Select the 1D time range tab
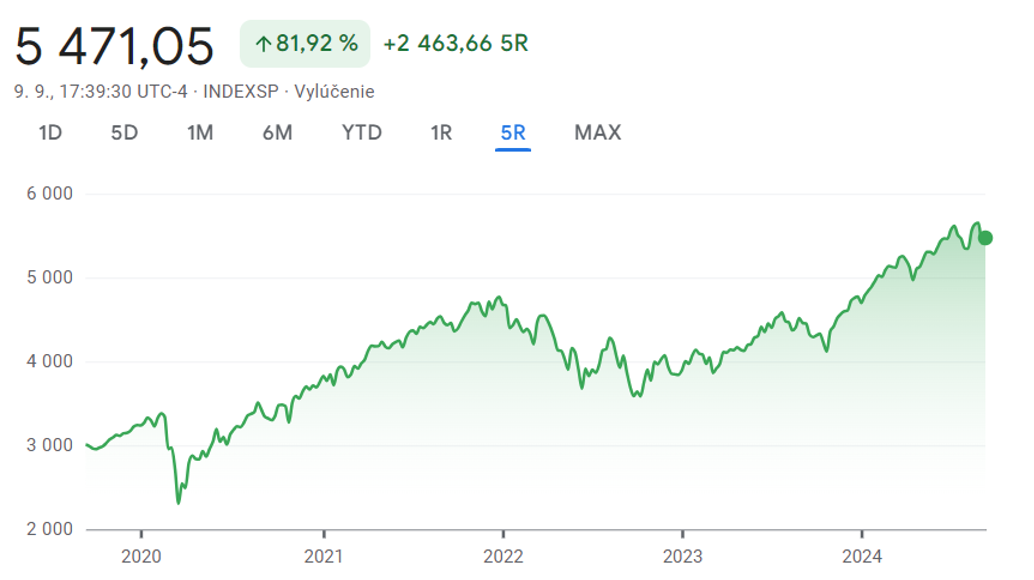The image size is (1034, 580). (50, 132)
